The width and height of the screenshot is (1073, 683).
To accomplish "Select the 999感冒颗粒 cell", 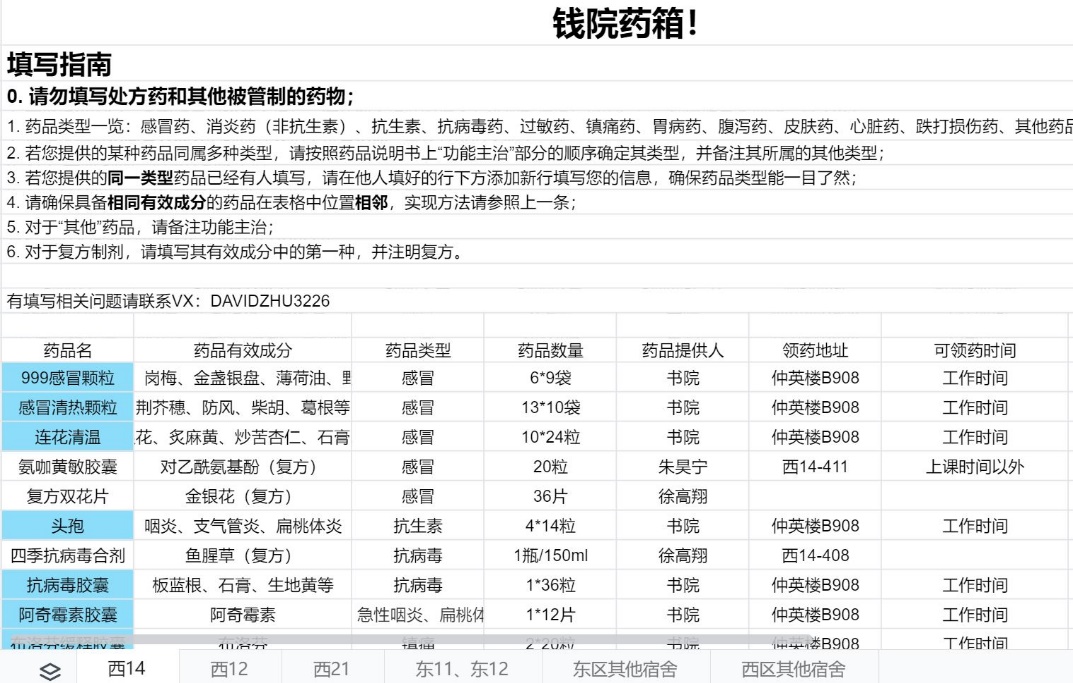I will (x=68, y=378).
